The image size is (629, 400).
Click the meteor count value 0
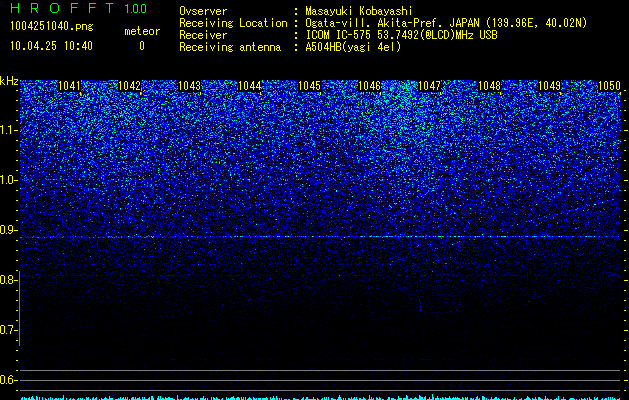pos(142,46)
